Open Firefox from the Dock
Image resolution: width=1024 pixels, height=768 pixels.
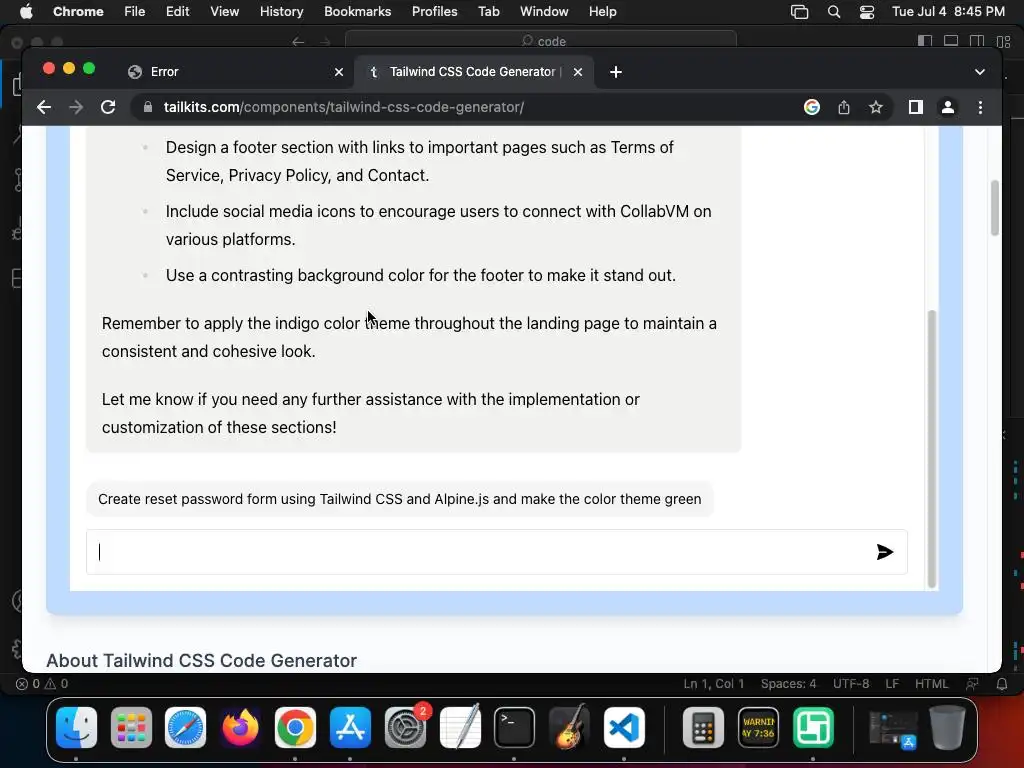(x=240, y=728)
